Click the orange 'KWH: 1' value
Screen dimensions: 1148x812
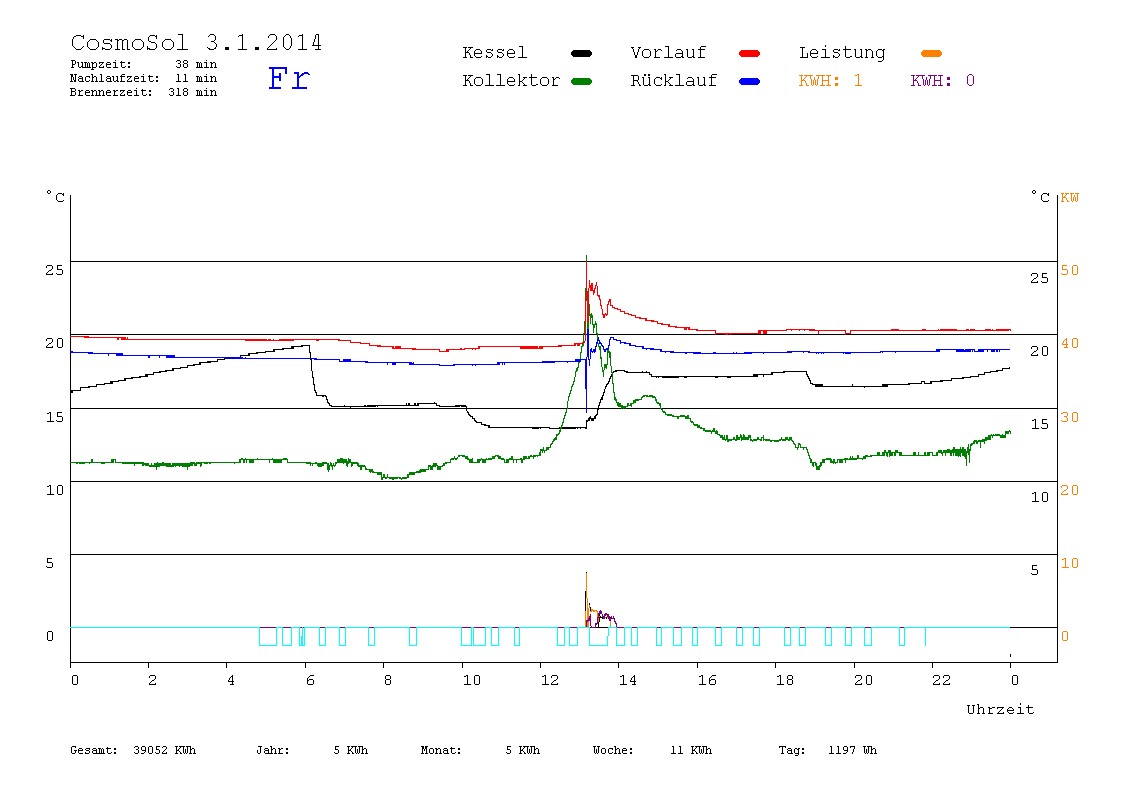click(830, 81)
